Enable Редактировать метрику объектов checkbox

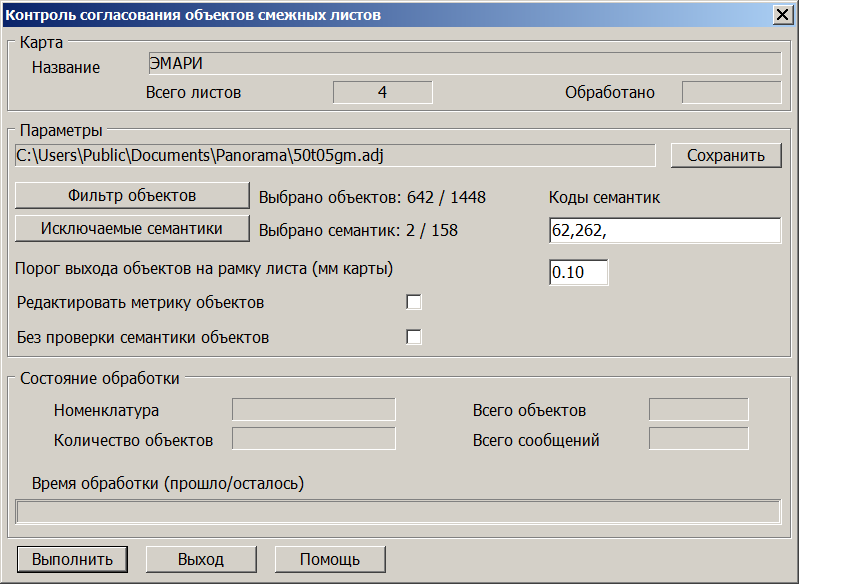414,302
